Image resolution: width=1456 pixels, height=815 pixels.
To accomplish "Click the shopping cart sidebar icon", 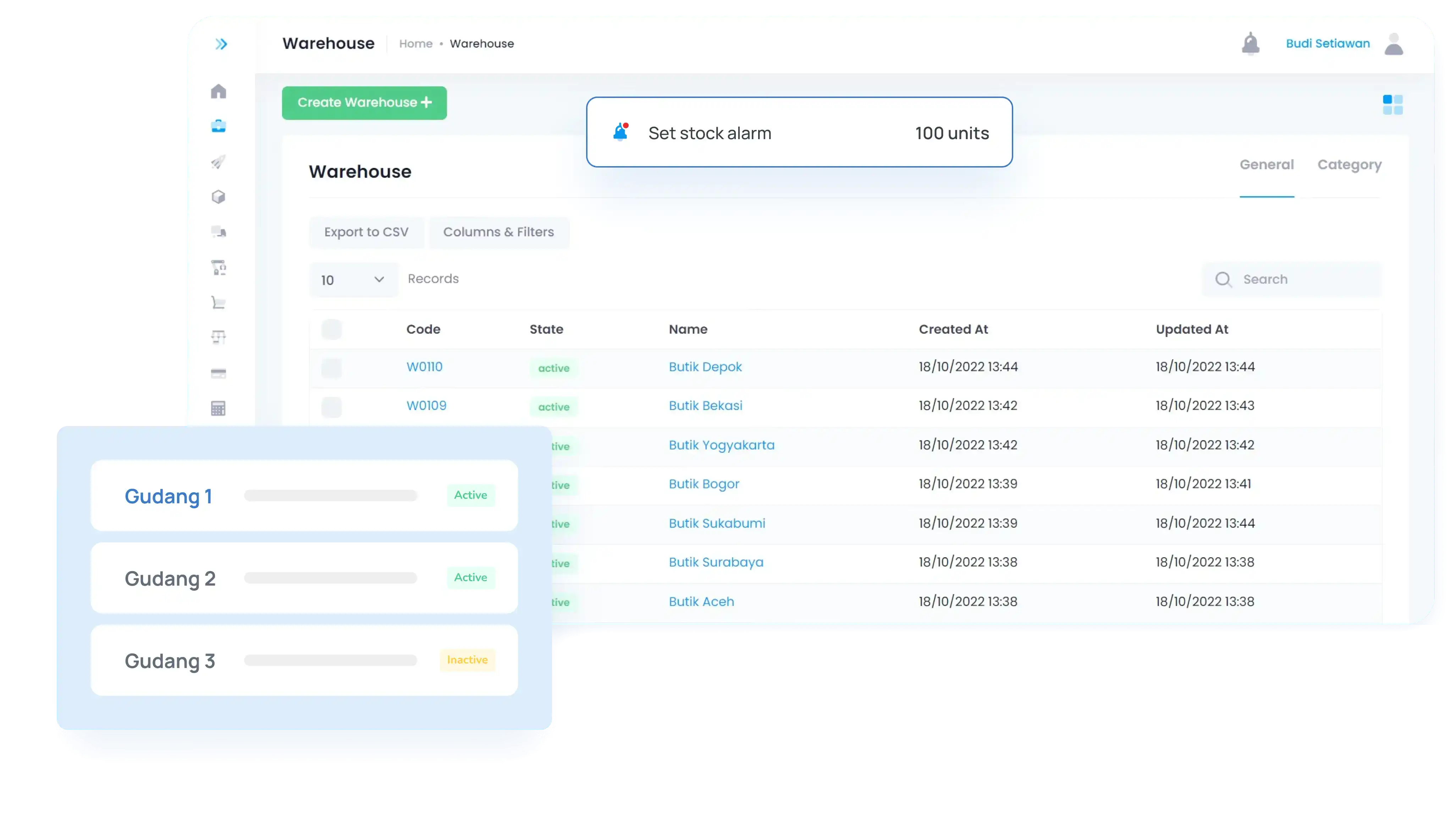I will click(x=219, y=302).
